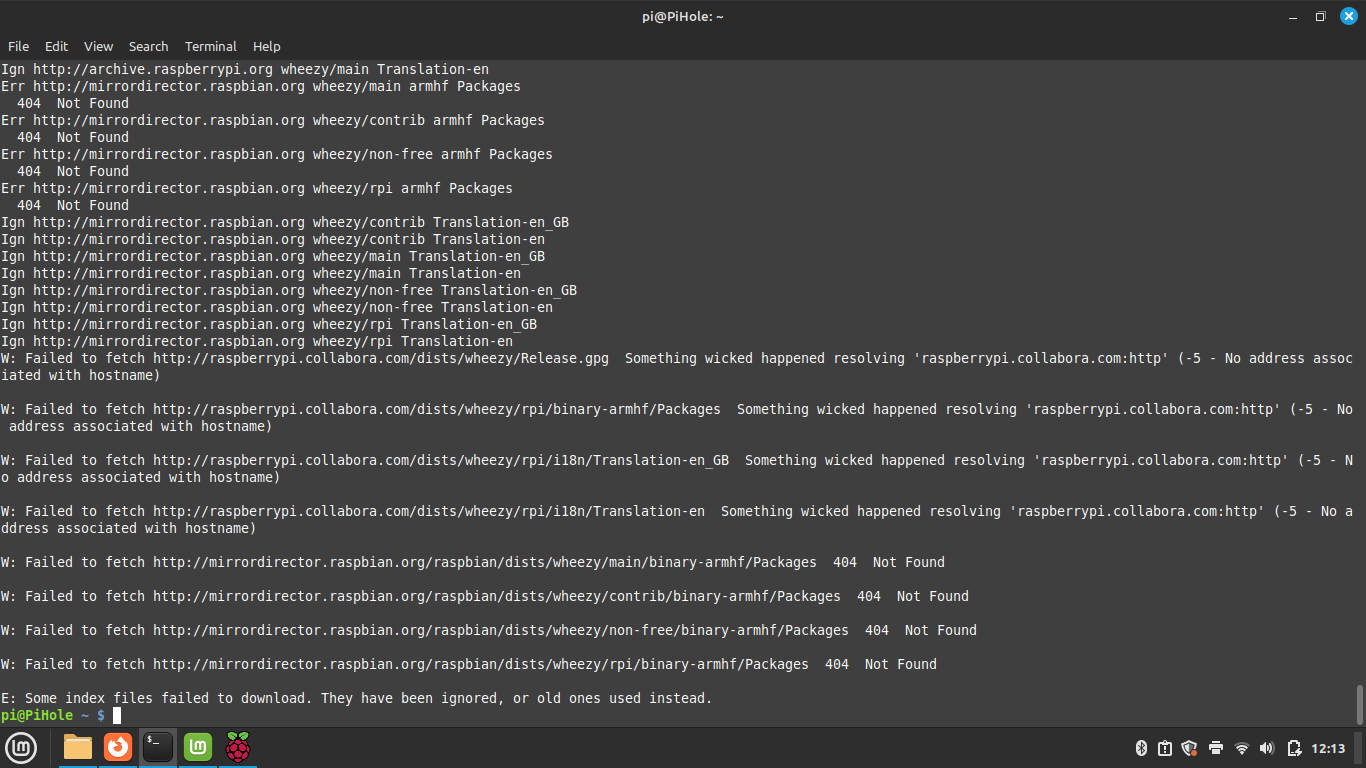The width and height of the screenshot is (1366, 768).
Task: Click the terminal cursor at prompt
Action: (x=116, y=715)
